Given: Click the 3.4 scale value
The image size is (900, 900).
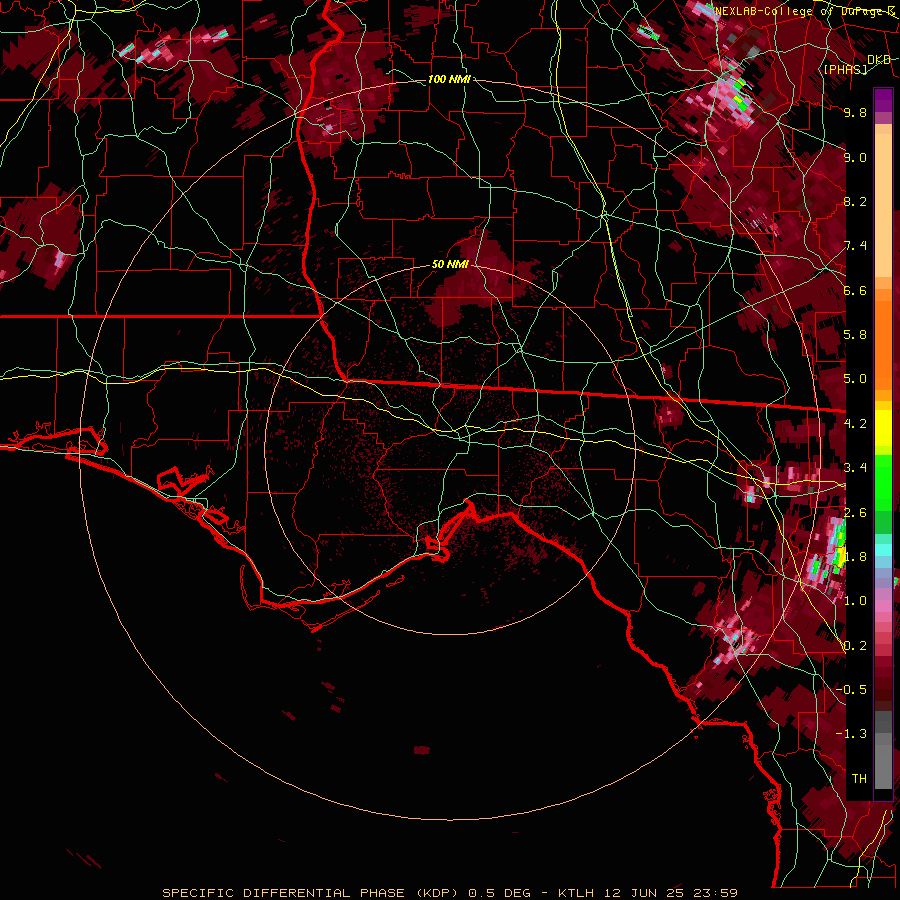Looking at the screenshot, I should (x=855, y=468).
